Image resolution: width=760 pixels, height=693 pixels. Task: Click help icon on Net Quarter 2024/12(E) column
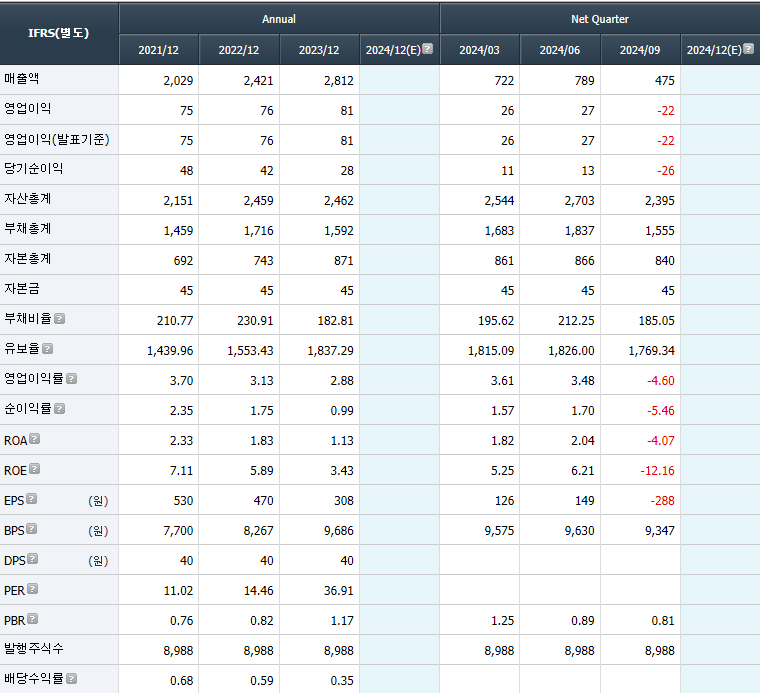(748, 48)
